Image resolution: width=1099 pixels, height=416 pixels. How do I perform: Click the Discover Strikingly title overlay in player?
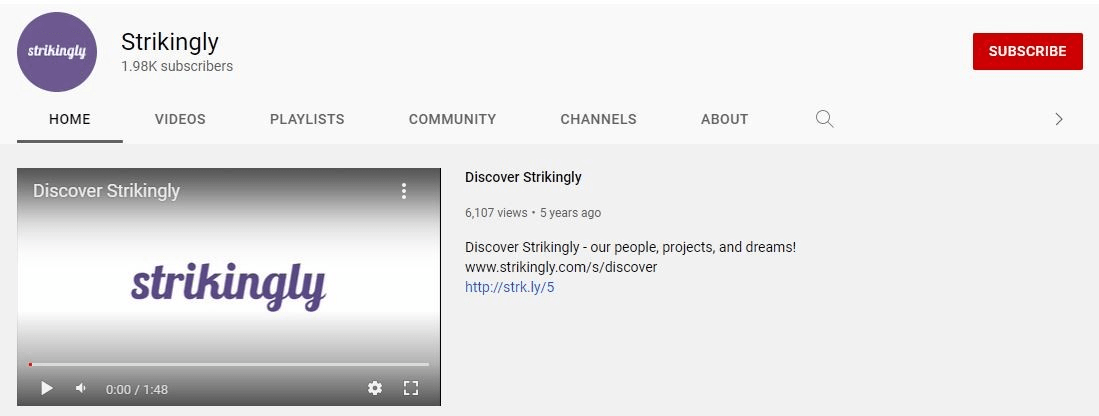106,191
